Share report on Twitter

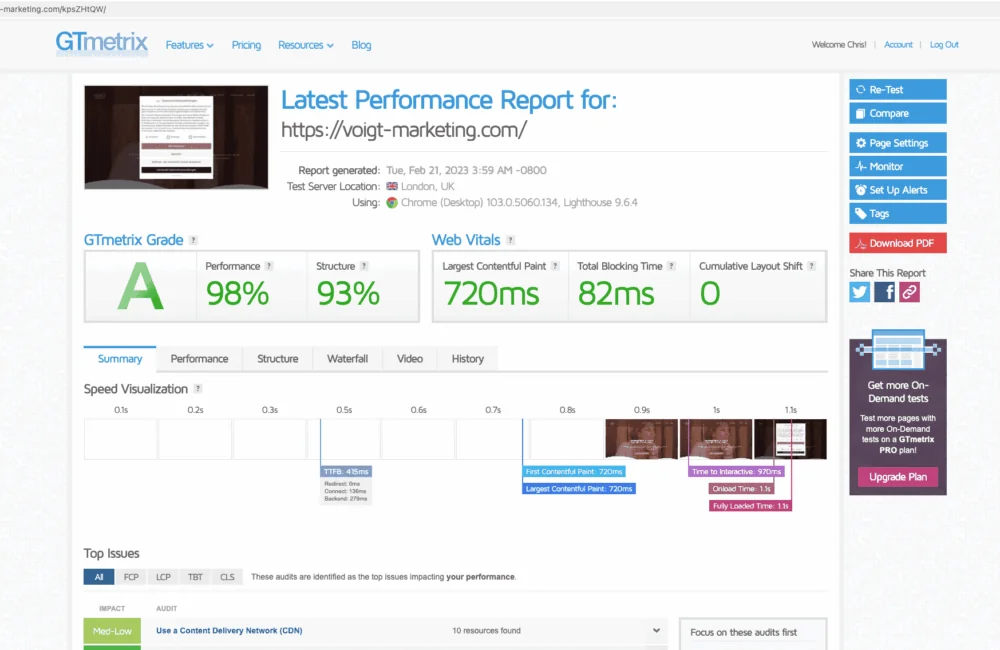tap(860, 292)
